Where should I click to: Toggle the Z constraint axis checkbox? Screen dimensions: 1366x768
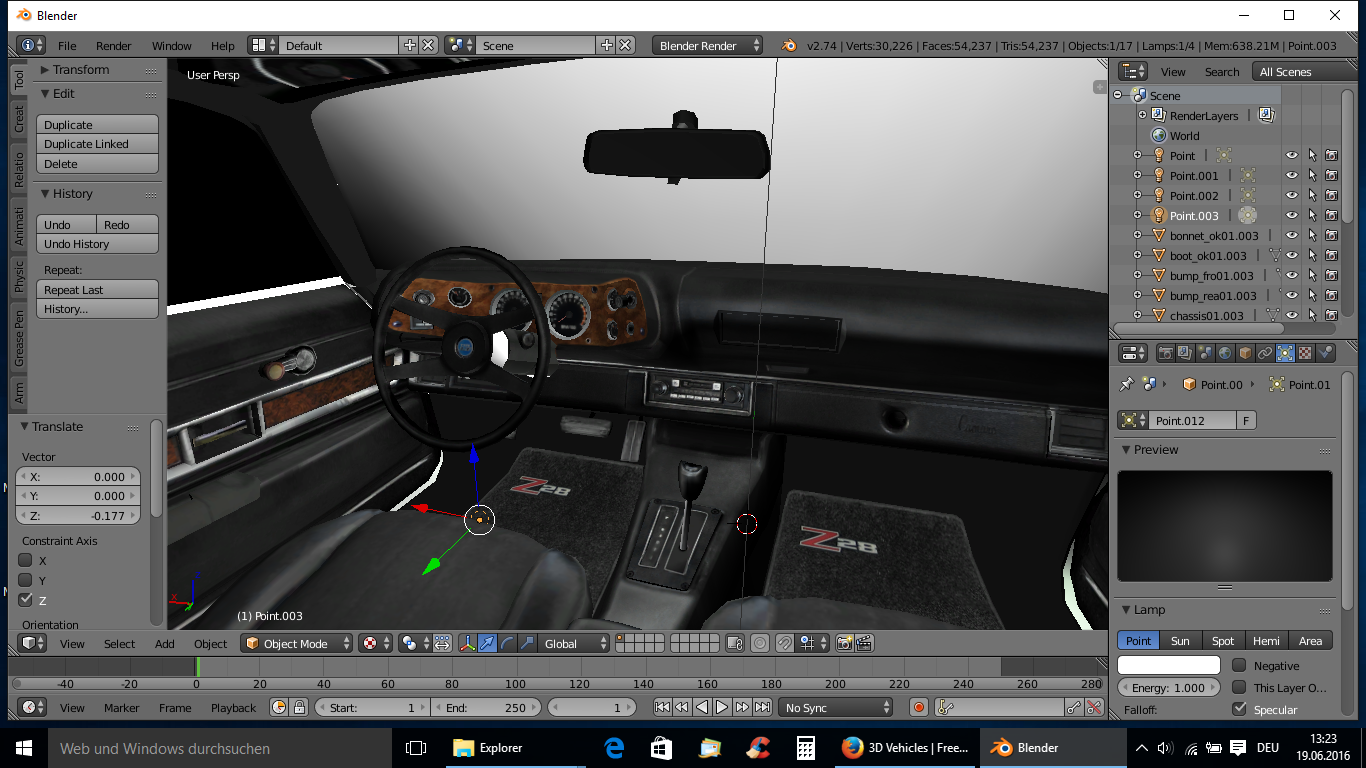pos(26,600)
